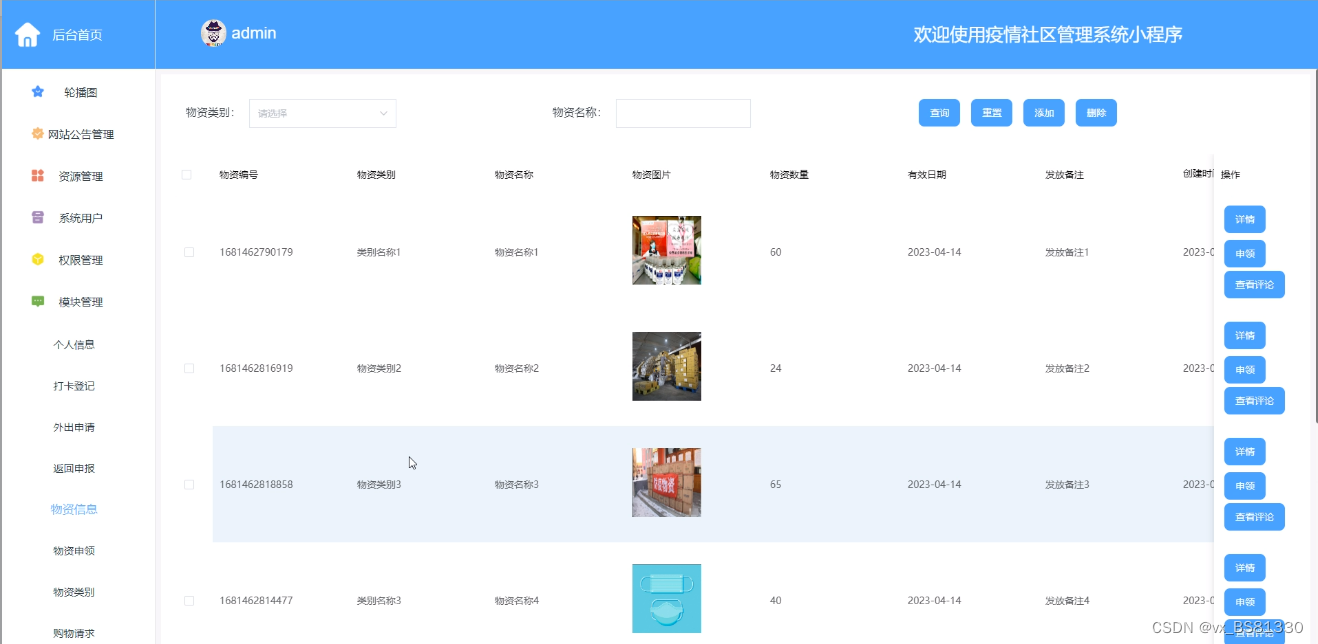Screen dimensions: 1318x644
Task: Click the 发放备注 column header
Action: [x=1064, y=175]
